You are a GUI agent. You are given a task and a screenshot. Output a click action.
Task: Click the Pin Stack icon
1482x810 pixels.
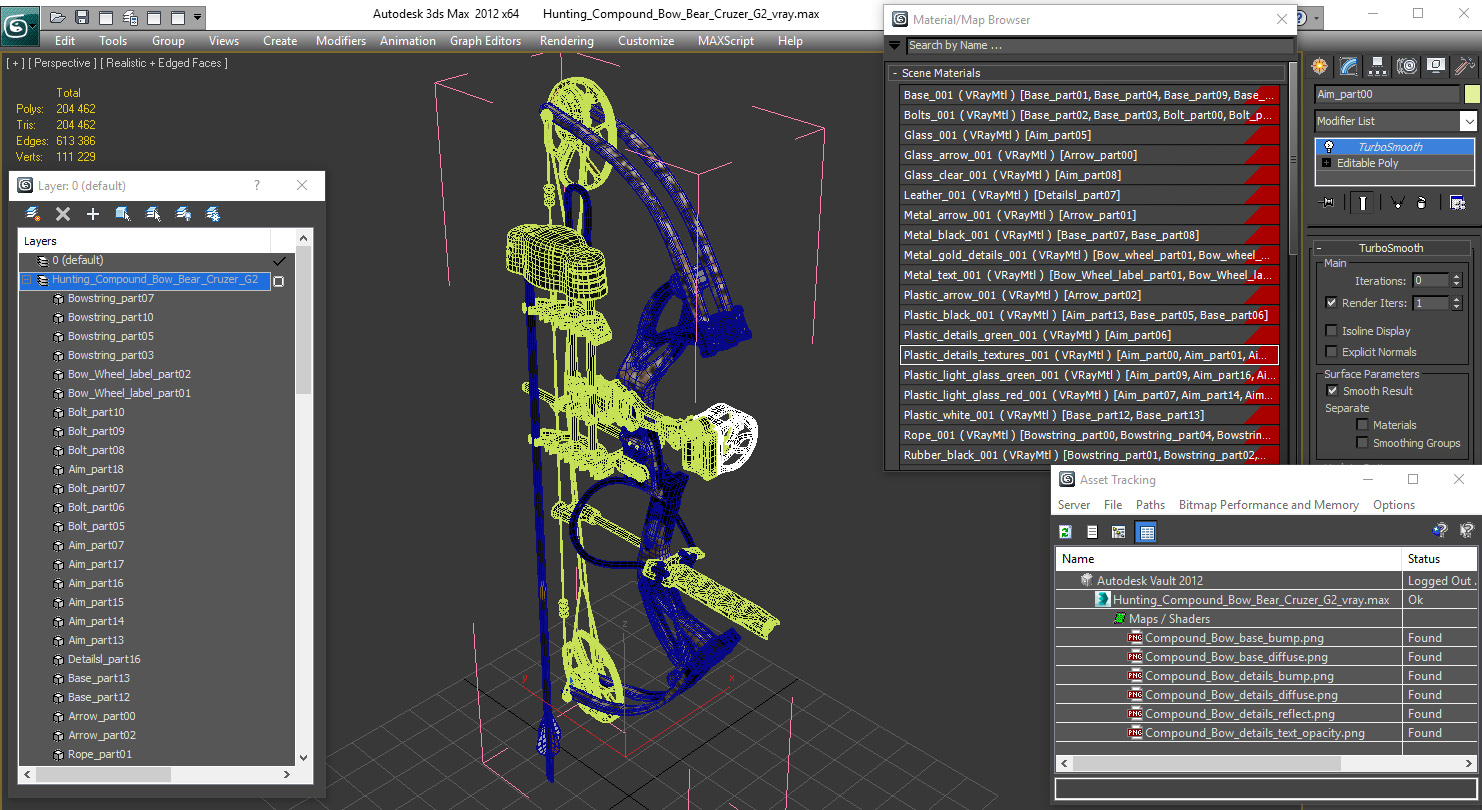[1328, 203]
